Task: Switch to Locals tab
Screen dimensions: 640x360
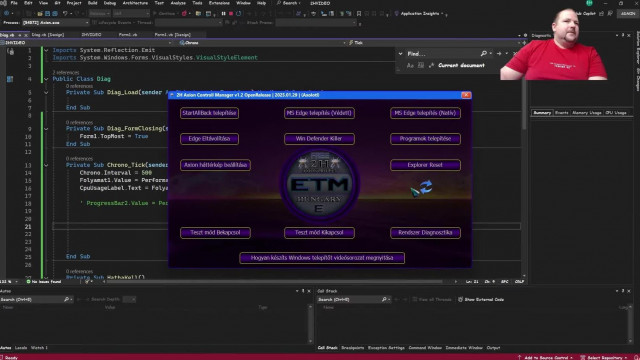Action: 21,348
